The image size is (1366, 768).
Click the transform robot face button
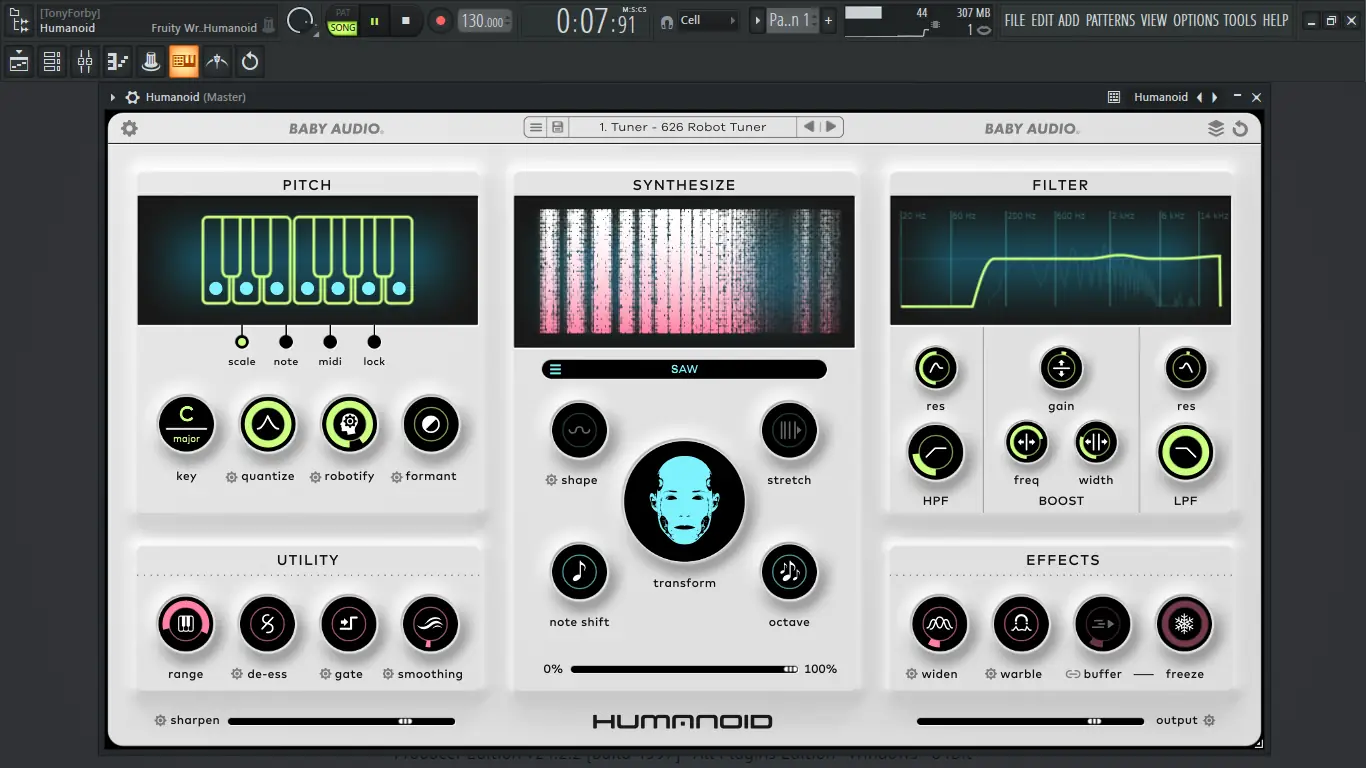point(684,502)
